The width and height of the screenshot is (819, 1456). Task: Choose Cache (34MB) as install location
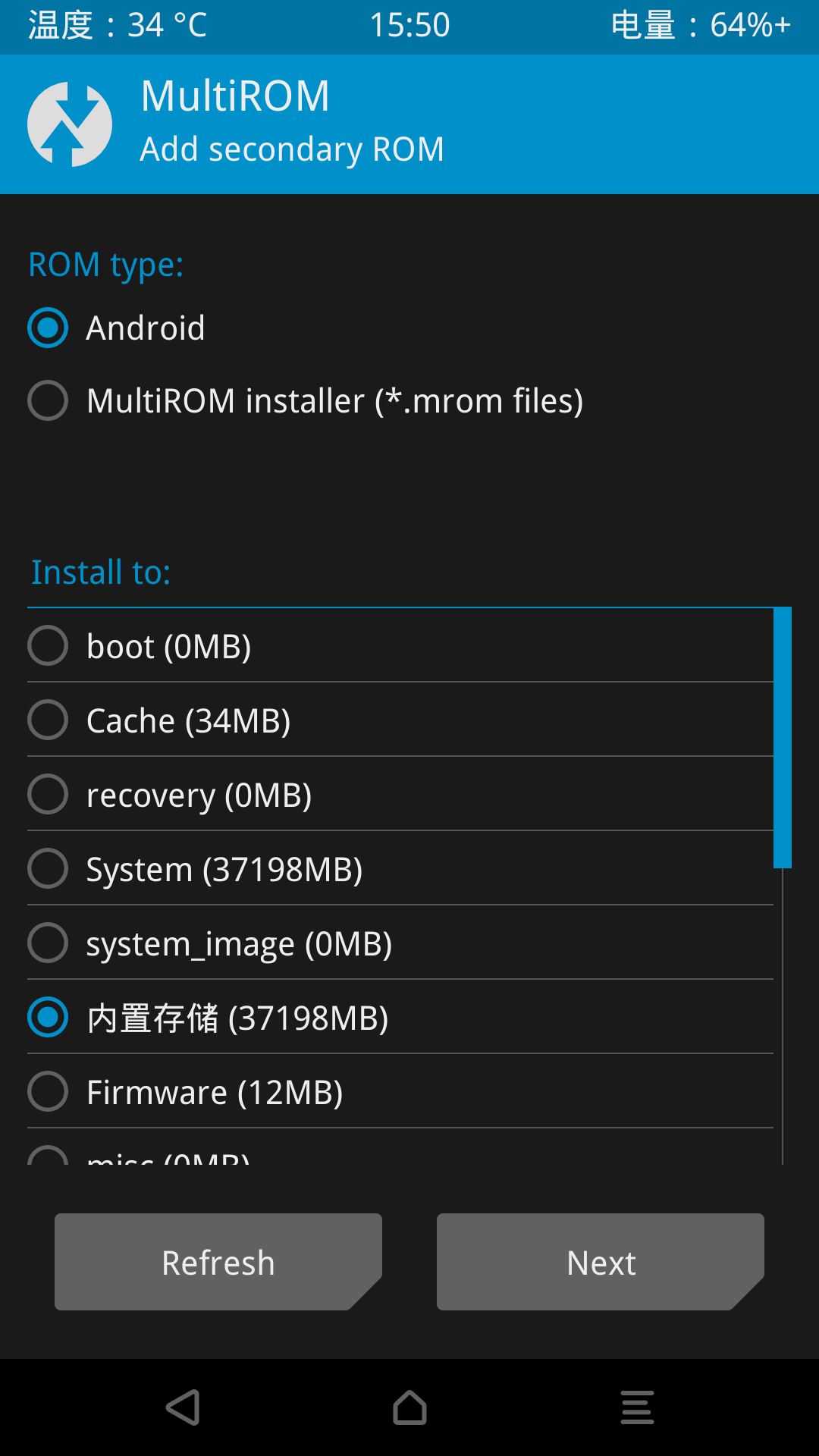(x=400, y=720)
